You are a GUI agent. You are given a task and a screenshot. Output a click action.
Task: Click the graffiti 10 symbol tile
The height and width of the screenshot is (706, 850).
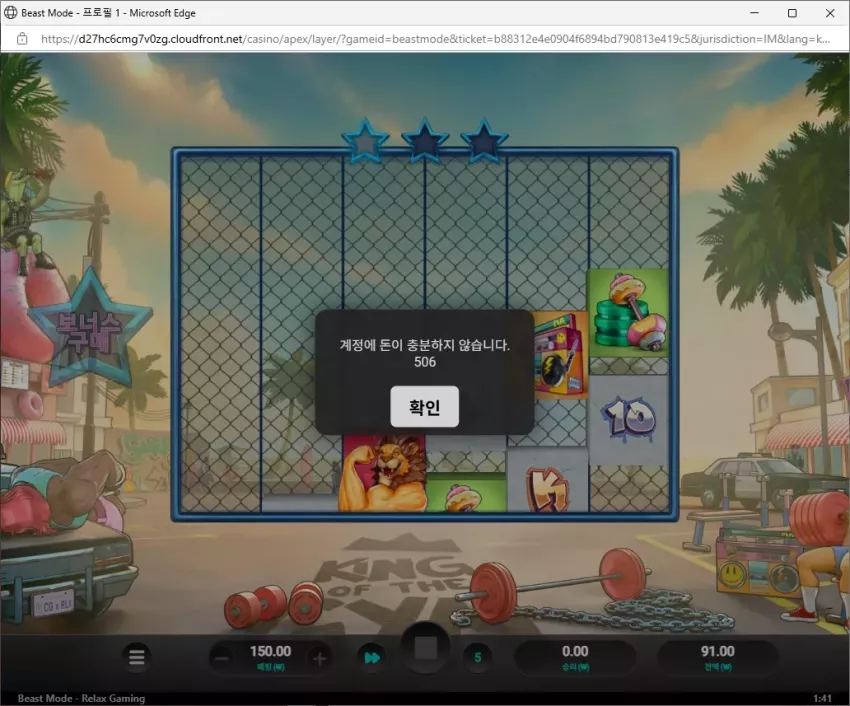click(x=629, y=419)
